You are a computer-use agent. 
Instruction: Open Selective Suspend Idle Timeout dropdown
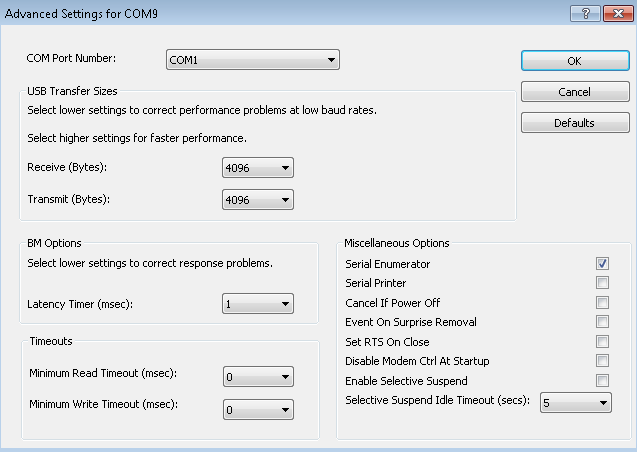click(576, 402)
